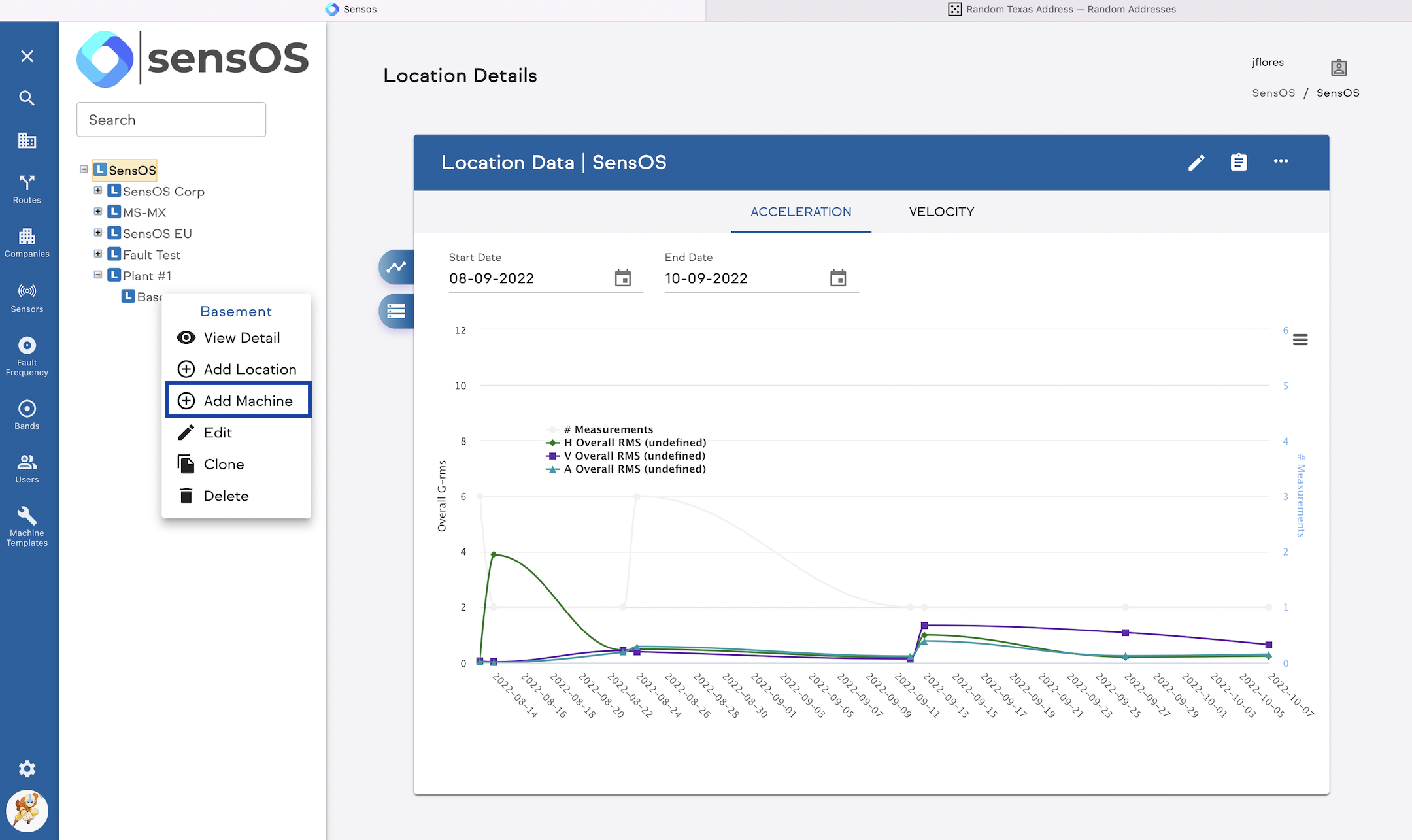Click the first SensOS breadcrumb link

coord(1273,93)
